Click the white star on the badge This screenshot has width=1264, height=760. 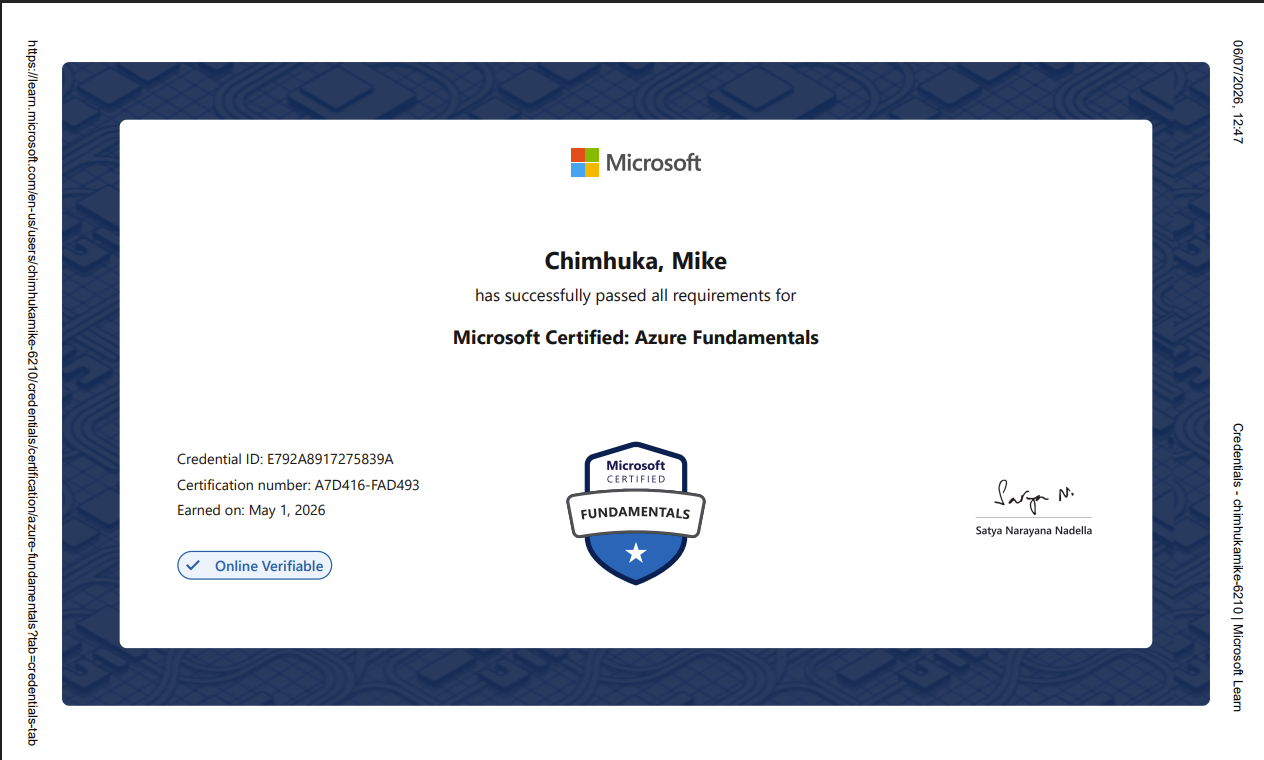636,553
